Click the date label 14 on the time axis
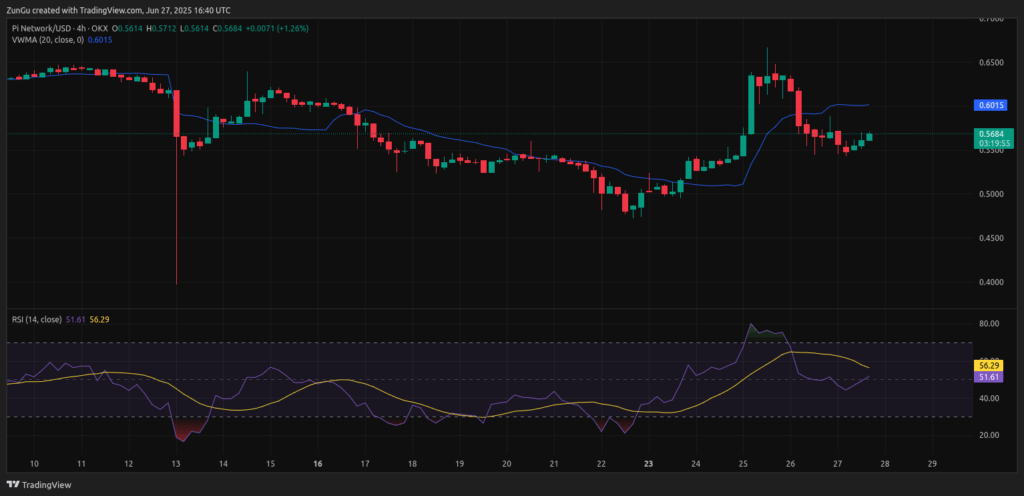Image resolution: width=1024 pixels, height=496 pixels. [223, 463]
